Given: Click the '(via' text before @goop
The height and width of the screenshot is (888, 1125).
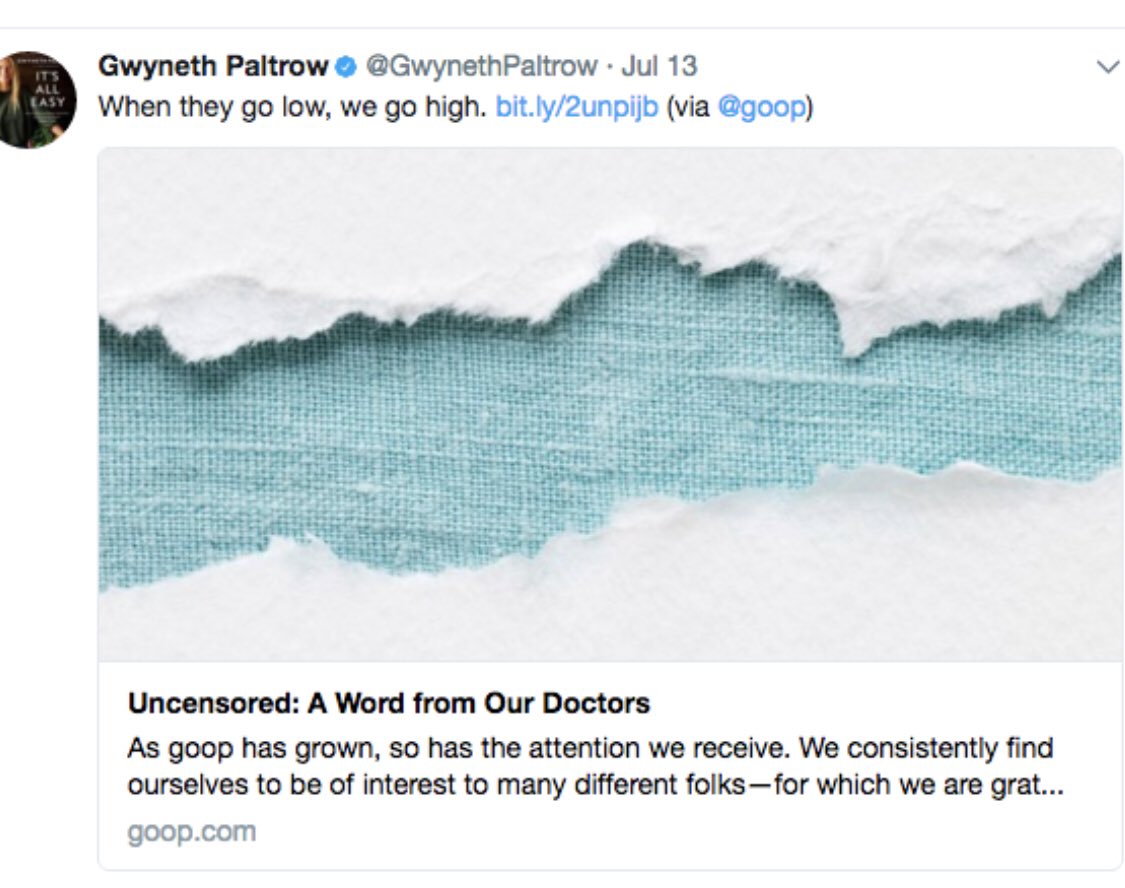Looking at the screenshot, I should 688,108.
